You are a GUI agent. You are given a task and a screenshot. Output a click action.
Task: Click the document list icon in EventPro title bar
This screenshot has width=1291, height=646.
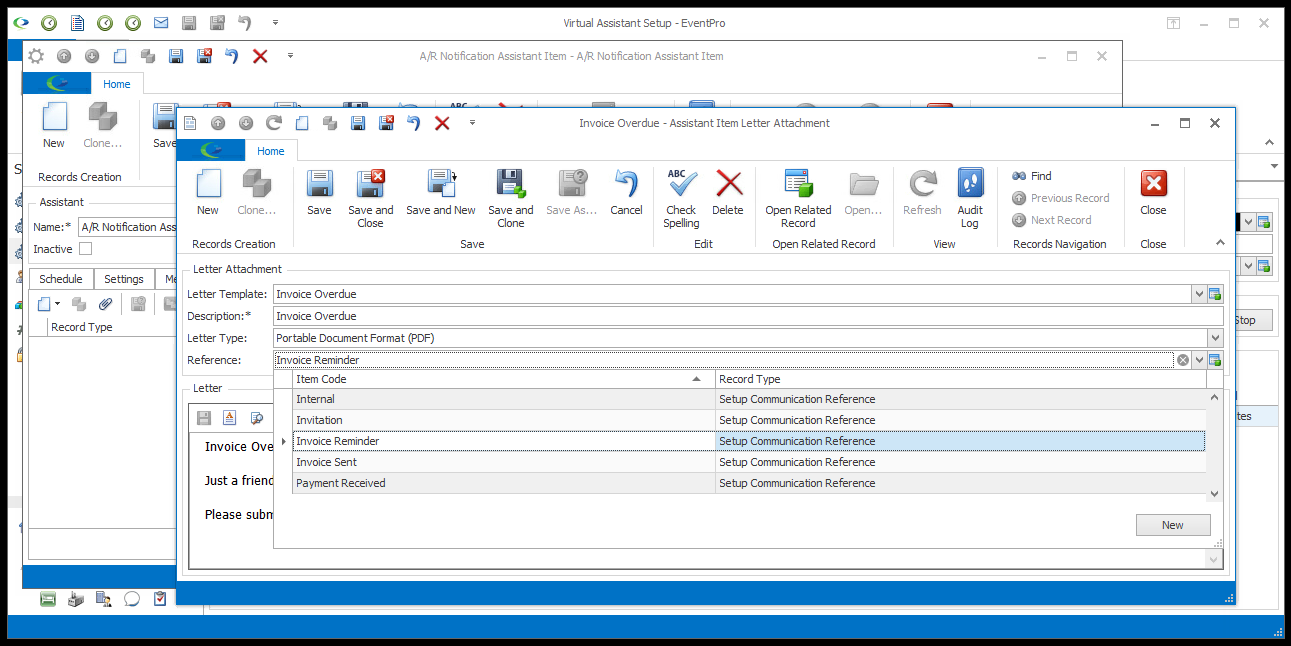[x=77, y=22]
